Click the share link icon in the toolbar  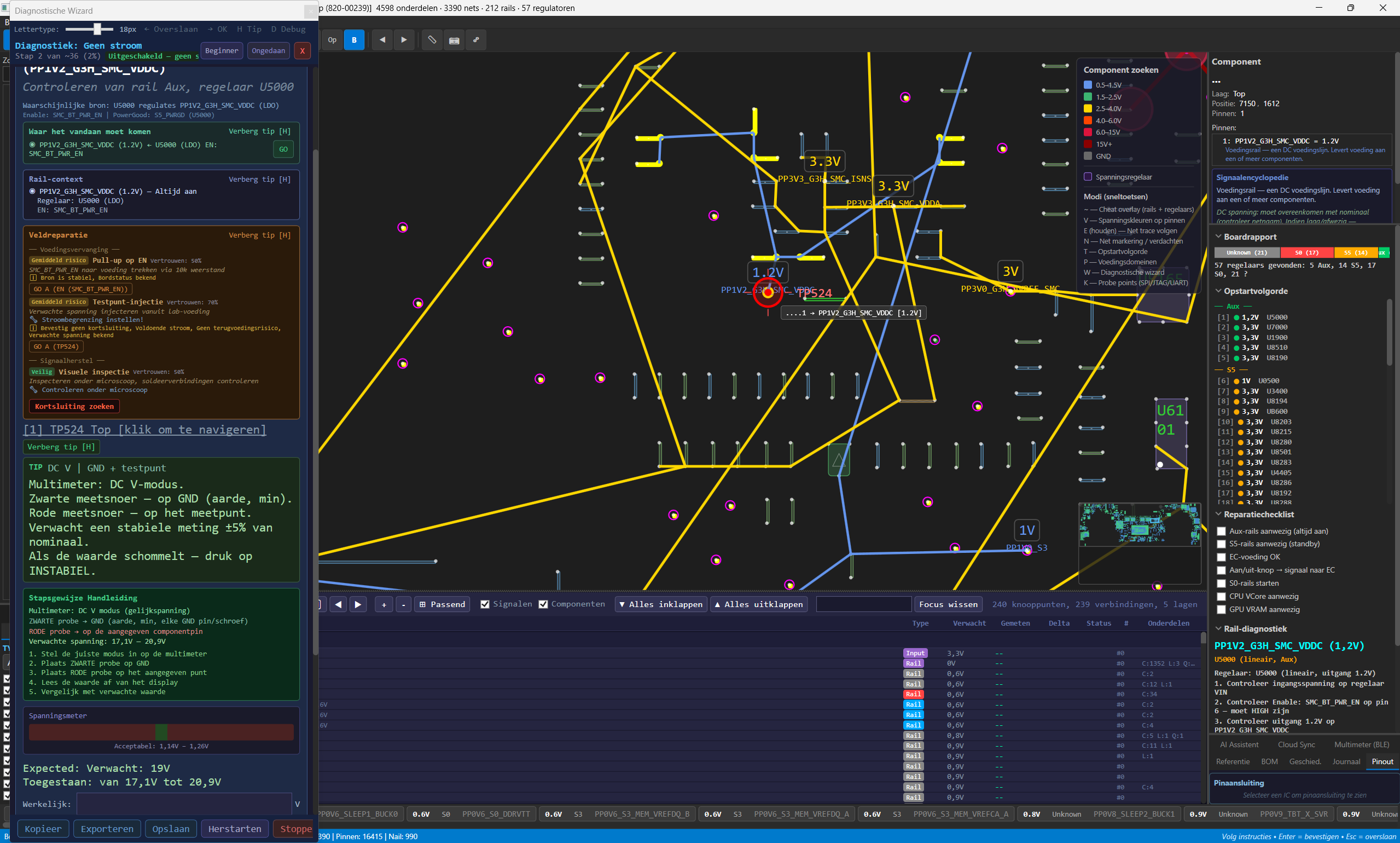476,40
